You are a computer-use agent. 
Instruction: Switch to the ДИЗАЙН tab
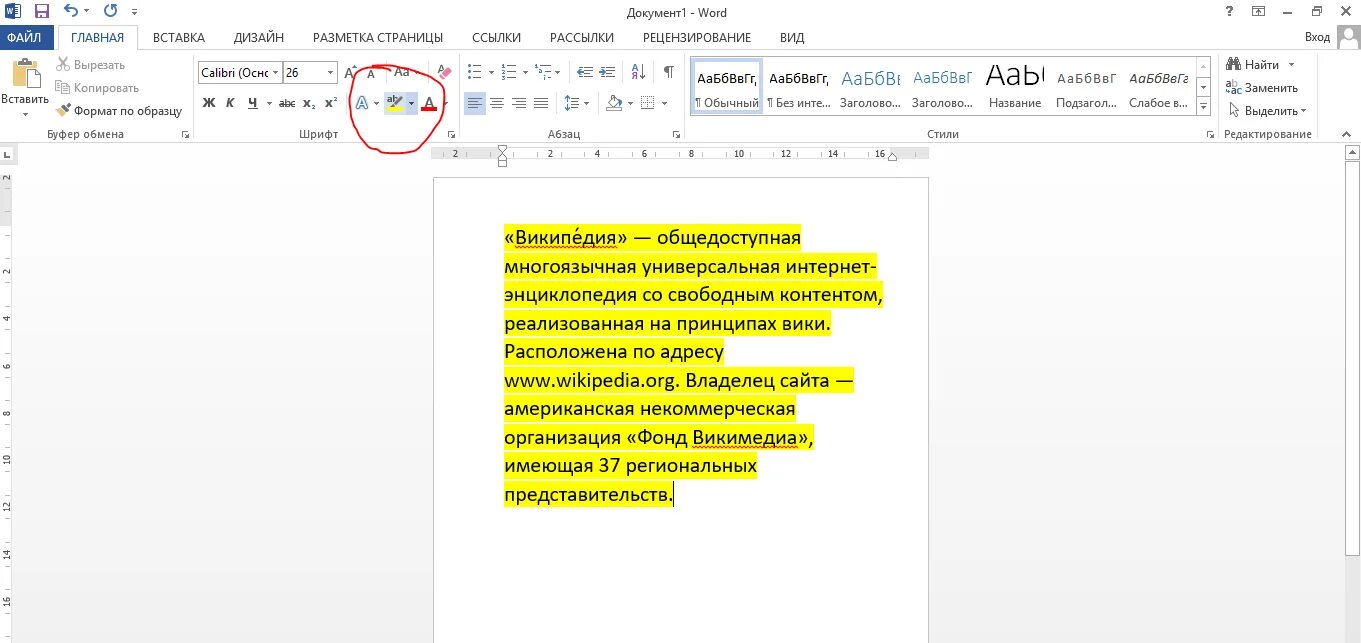[x=259, y=38]
